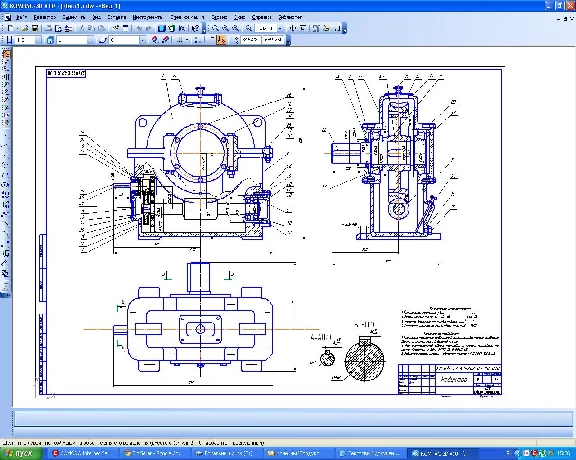The height and width of the screenshot is (460, 576).
Task: Toggle the grid display button
Action: click(x=180, y=40)
